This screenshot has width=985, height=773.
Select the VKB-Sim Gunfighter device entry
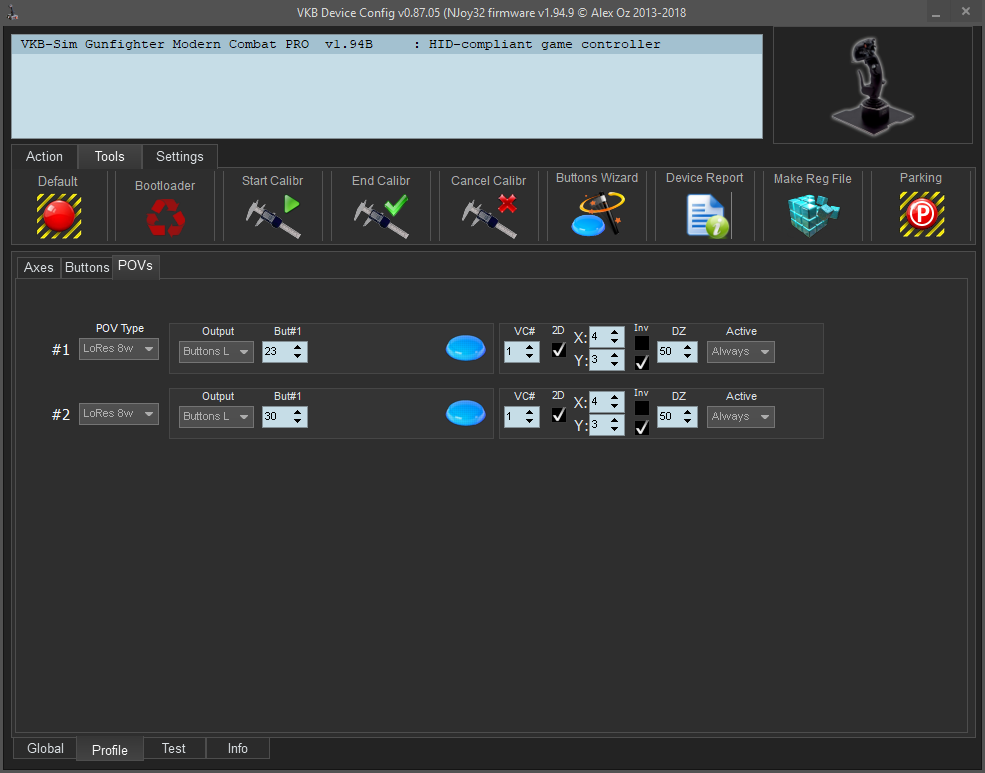click(x=387, y=44)
